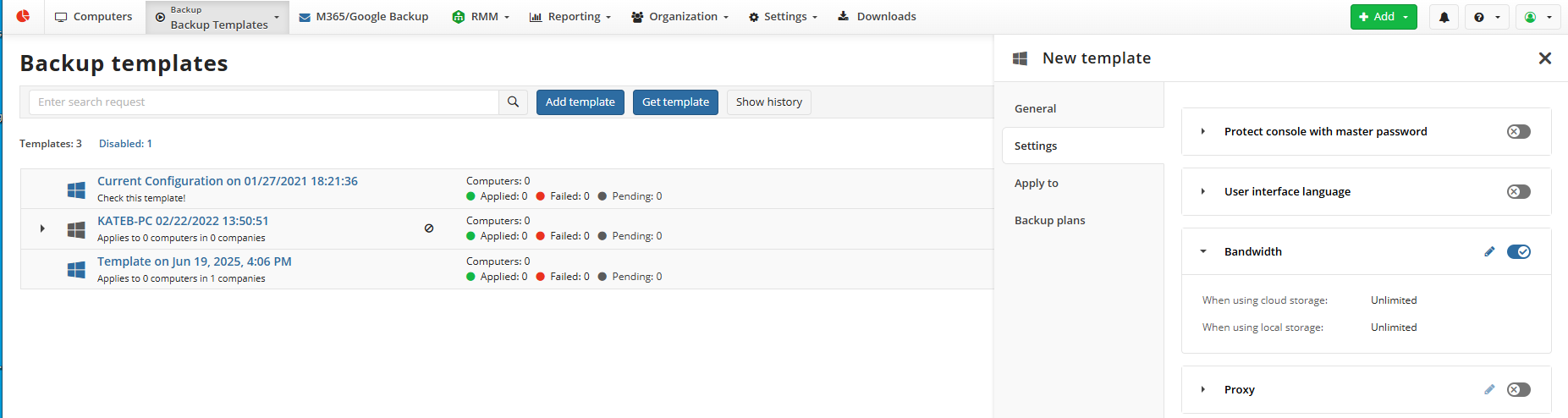Click the search request input field
Image resolution: width=1568 pixels, height=418 pixels.
(264, 102)
